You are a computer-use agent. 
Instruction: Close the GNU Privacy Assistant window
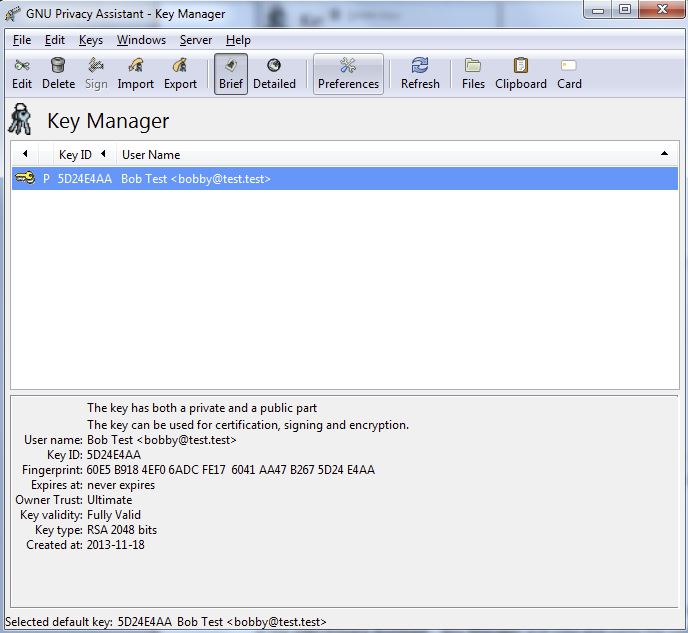pos(662,10)
